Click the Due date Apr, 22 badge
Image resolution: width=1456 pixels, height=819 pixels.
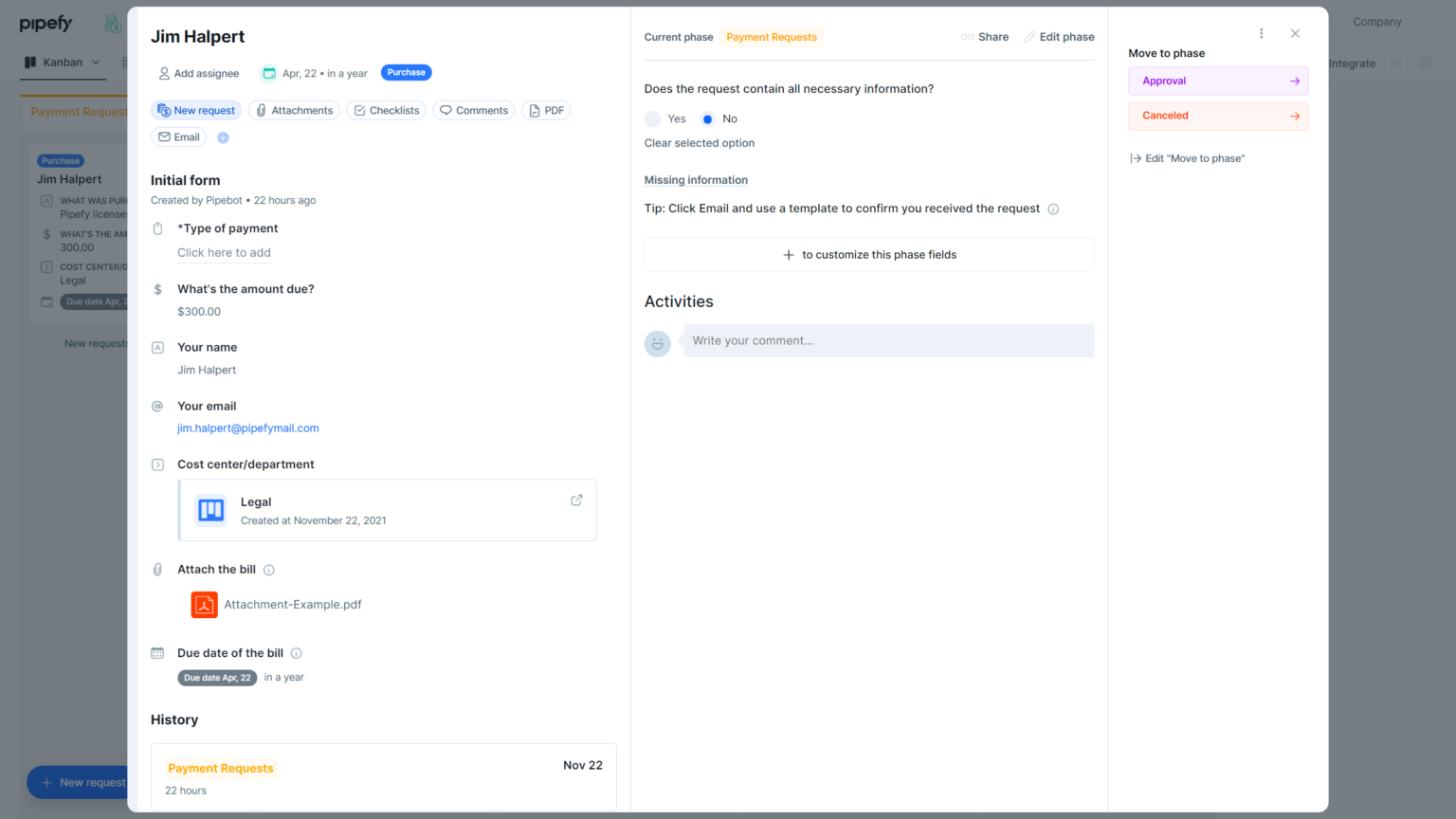(217, 678)
